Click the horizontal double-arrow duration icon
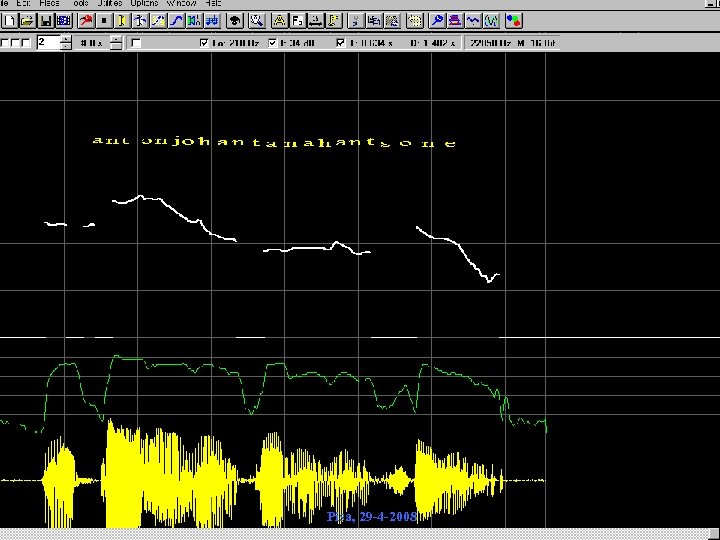 315,21
